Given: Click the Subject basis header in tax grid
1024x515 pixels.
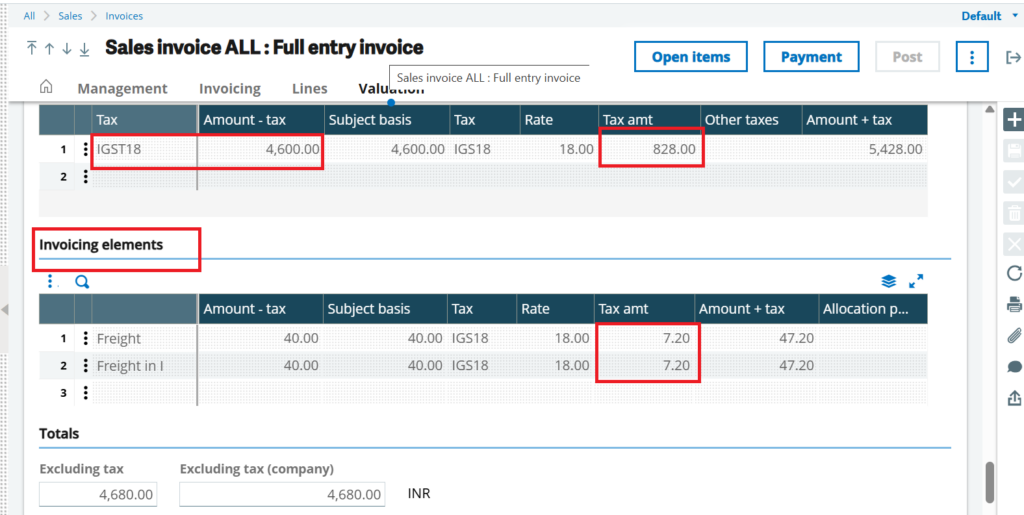Looking at the screenshot, I should tap(387, 120).
